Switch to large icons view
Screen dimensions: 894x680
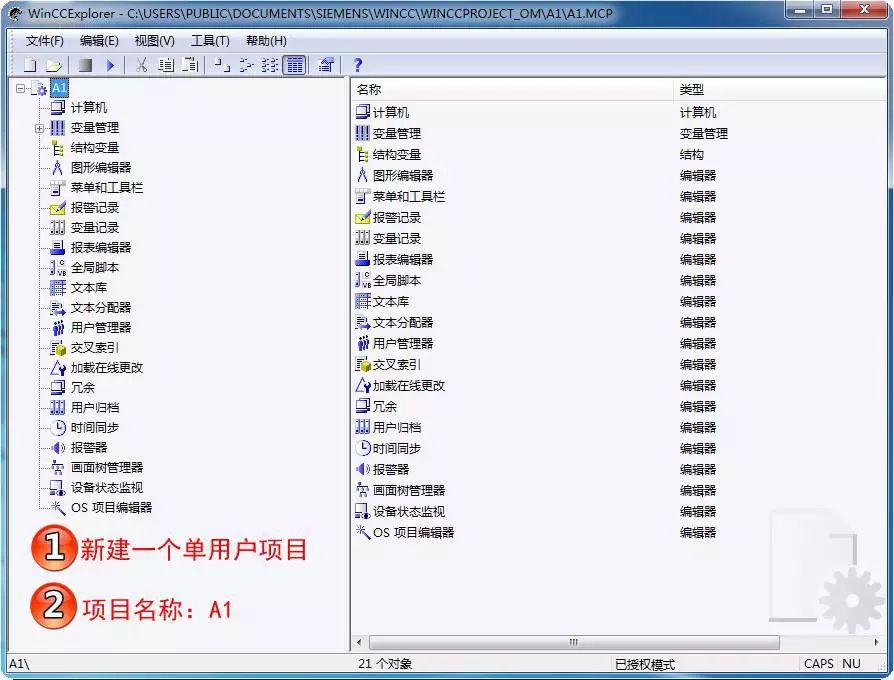coord(221,65)
